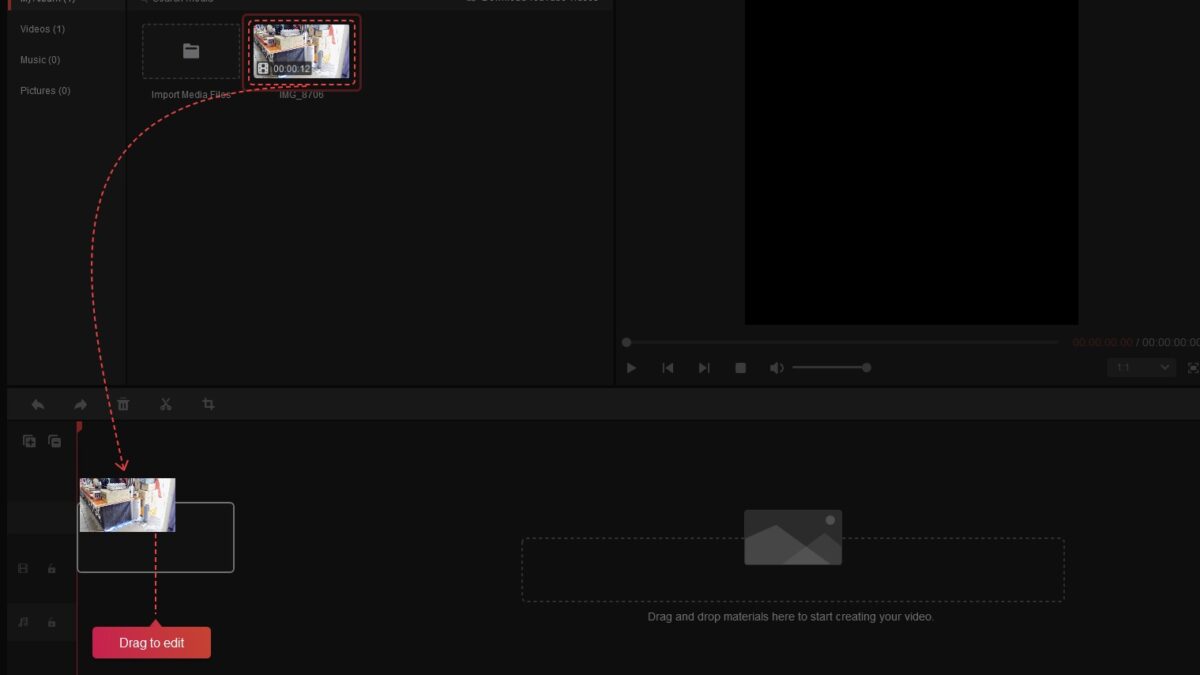The image size is (1200, 675).
Task: Click the red timeline playhead marker
Action: 79,427
